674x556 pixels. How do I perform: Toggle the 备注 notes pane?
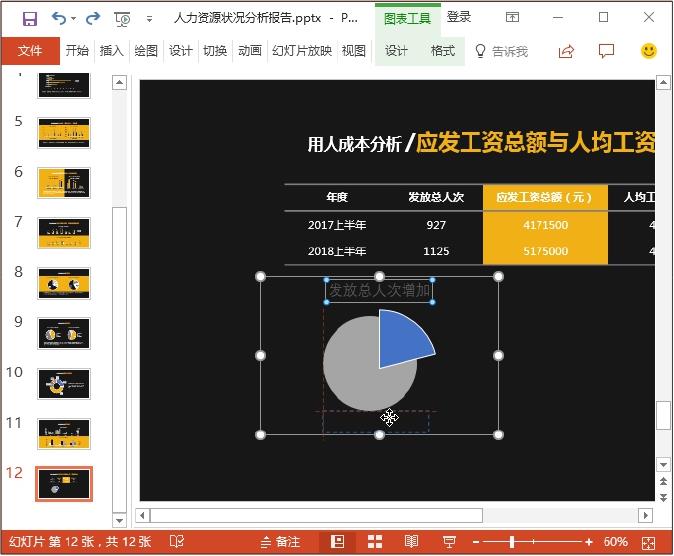[280, 541]
